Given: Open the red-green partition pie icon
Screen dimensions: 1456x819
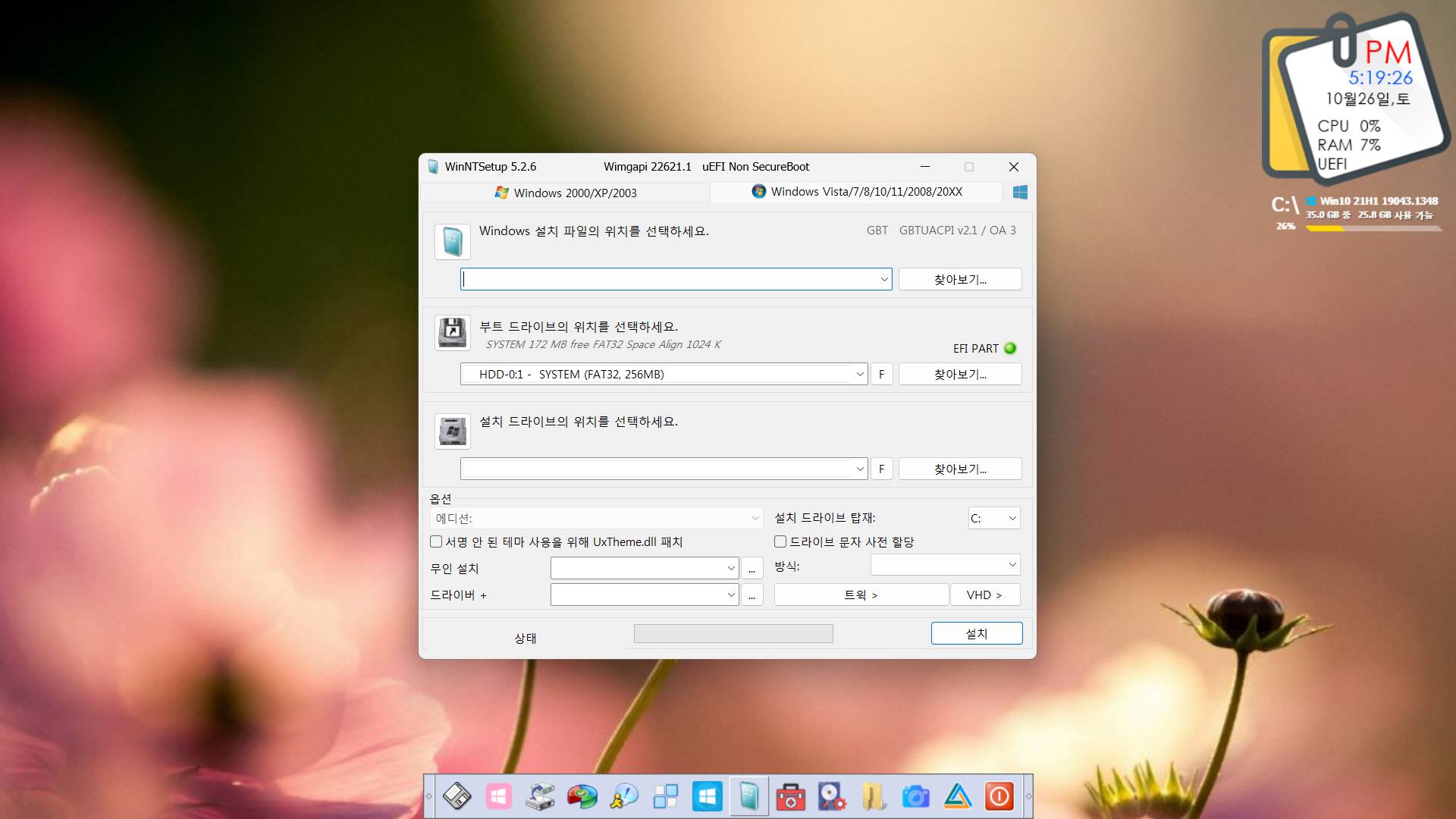Looking at the screenshot, I should tap(582, 796).
